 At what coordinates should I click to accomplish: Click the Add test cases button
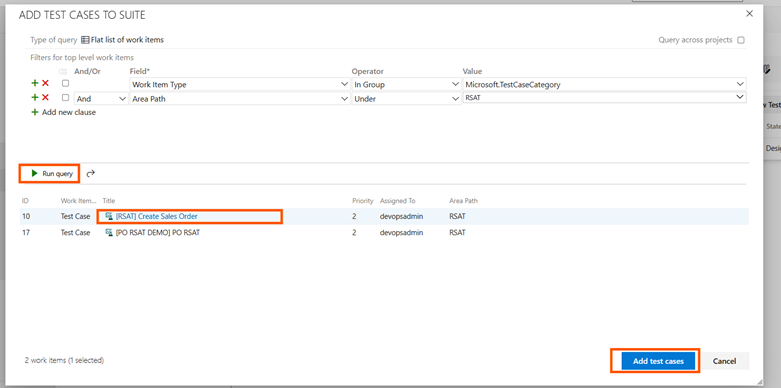[658, 361]
